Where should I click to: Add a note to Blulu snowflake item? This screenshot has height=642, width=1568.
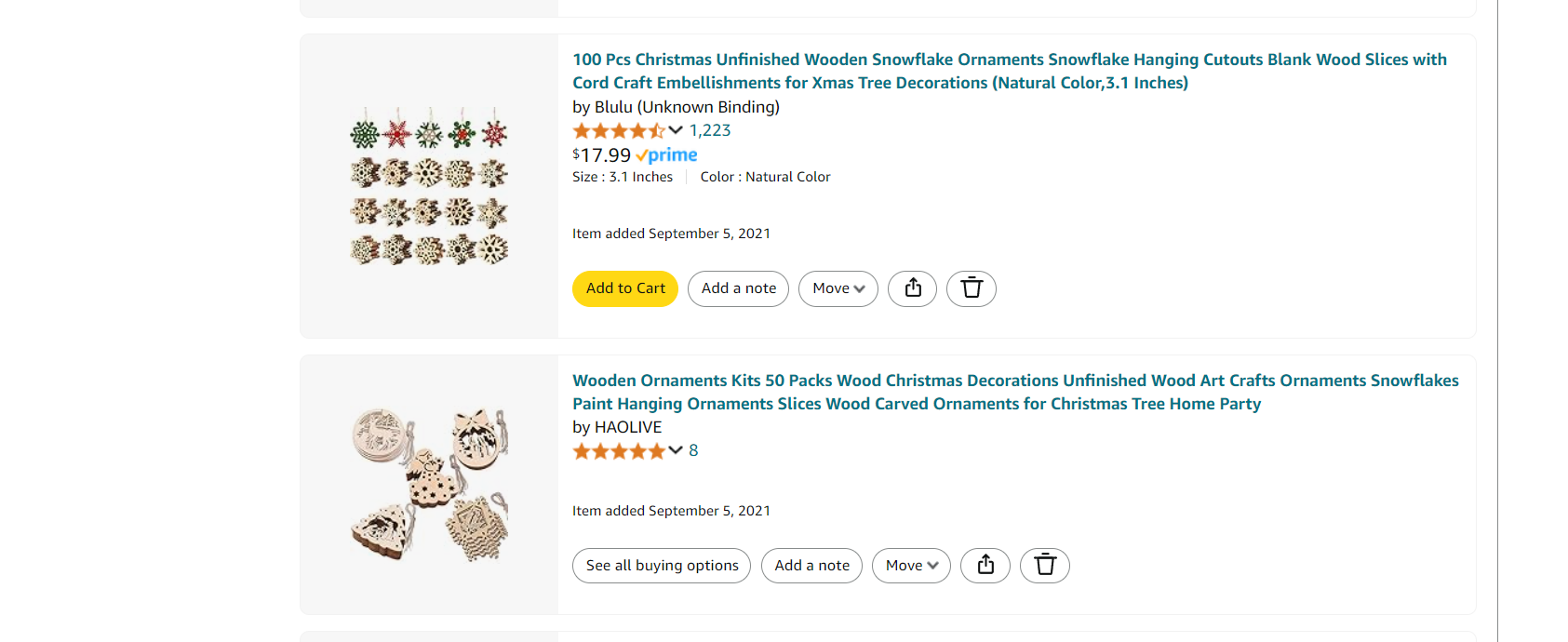pos(739,288)
